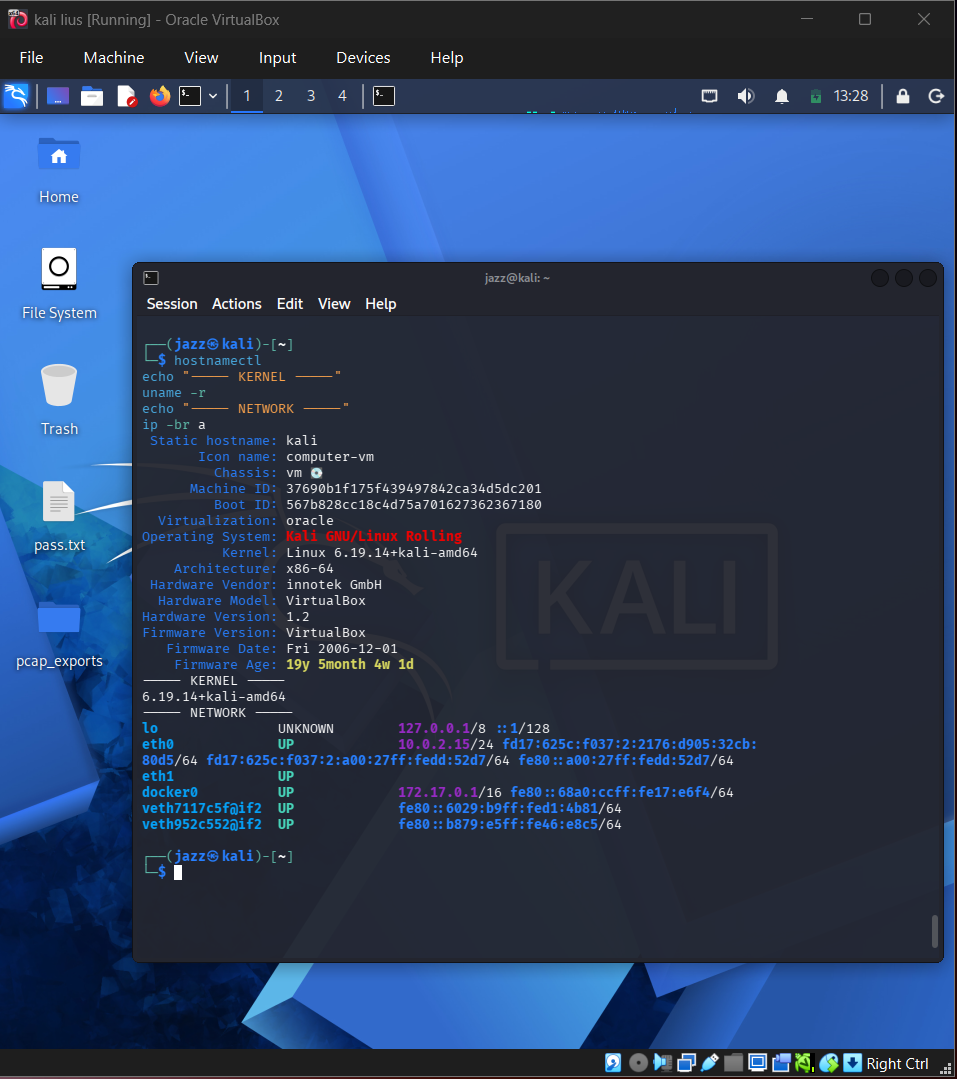Click the Right Ctrl host key label

pyautogui.click(x=897, y=1064)
